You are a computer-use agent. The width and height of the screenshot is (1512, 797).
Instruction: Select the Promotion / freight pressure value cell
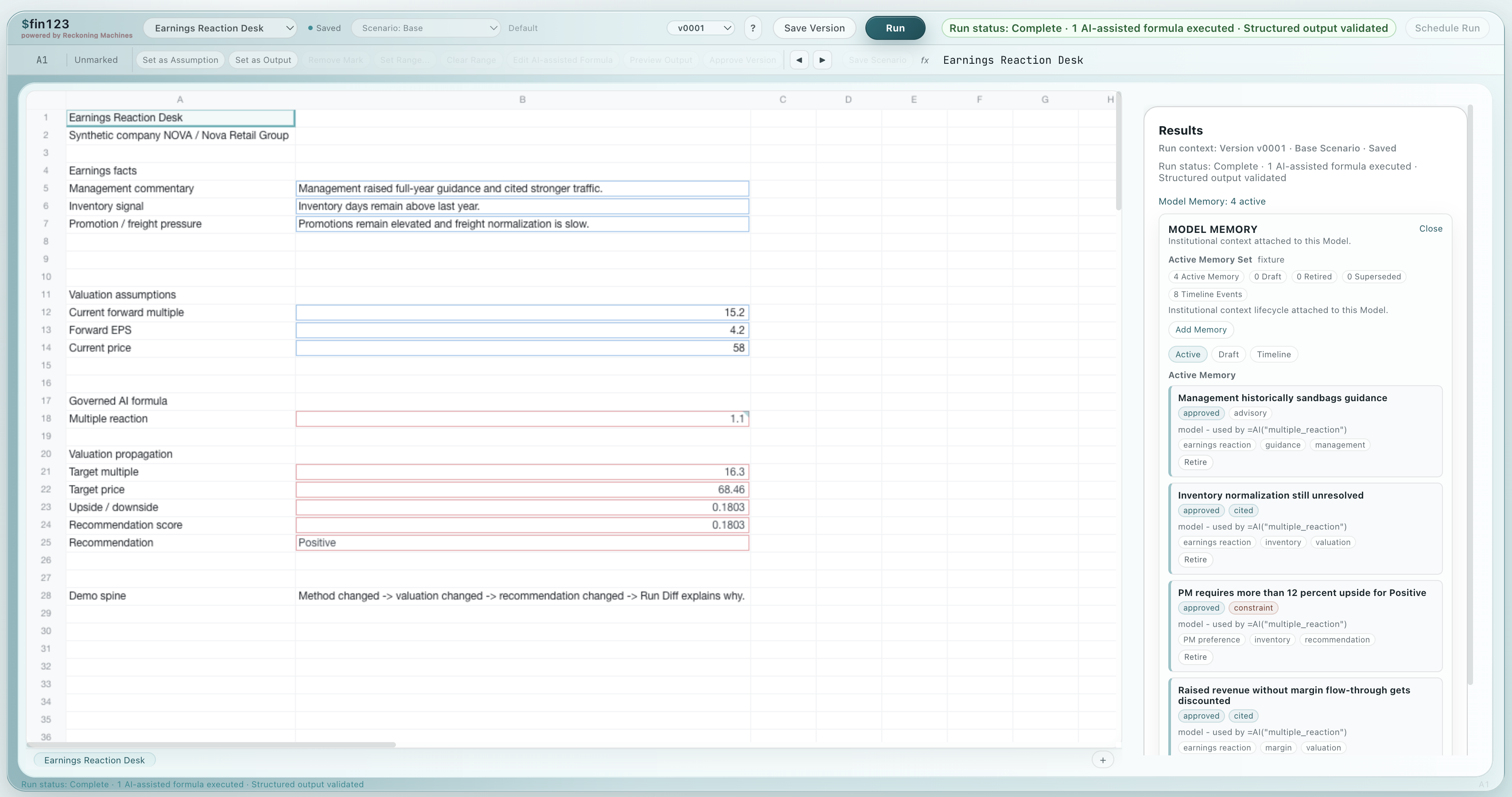click(522, 224)
